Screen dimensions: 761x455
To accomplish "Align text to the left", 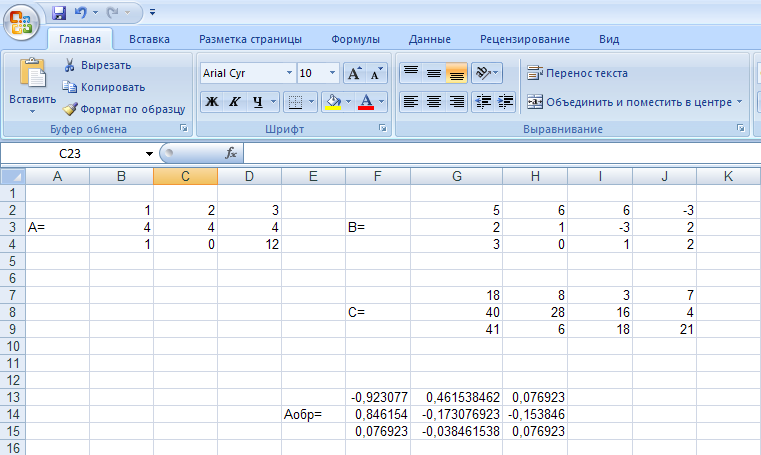I will [411, 102].
